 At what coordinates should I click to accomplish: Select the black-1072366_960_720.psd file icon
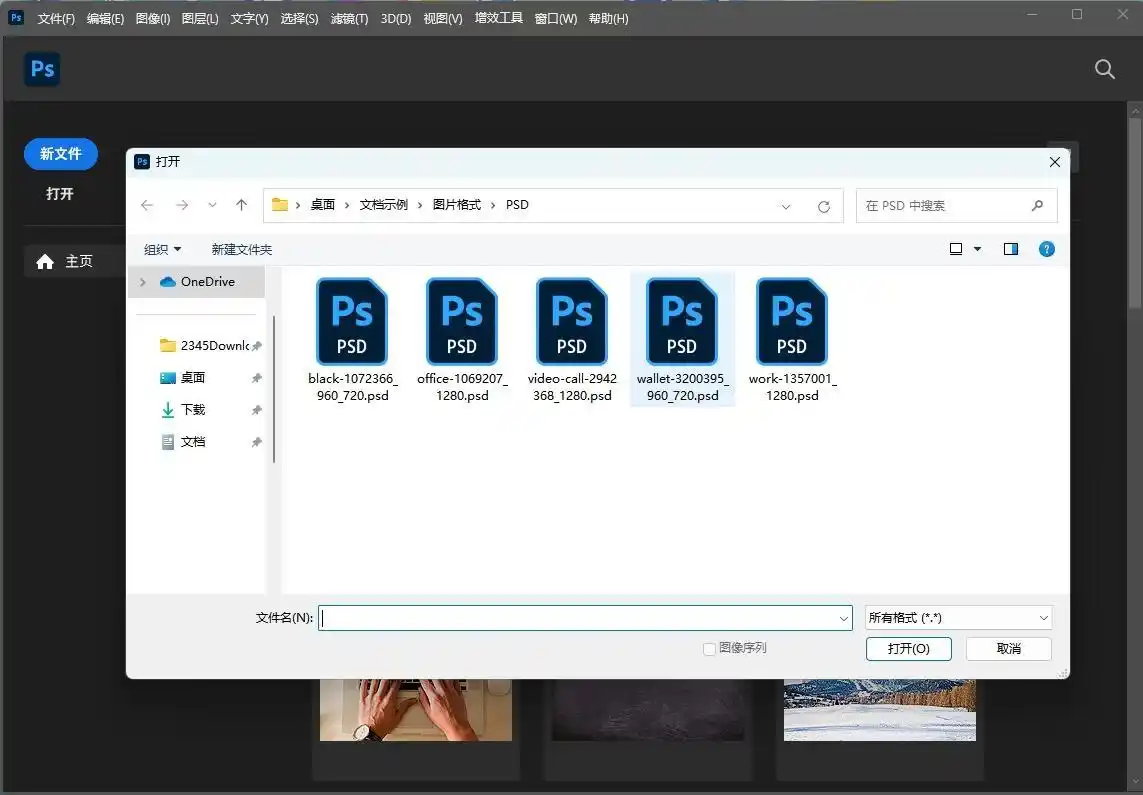point(352,322)
